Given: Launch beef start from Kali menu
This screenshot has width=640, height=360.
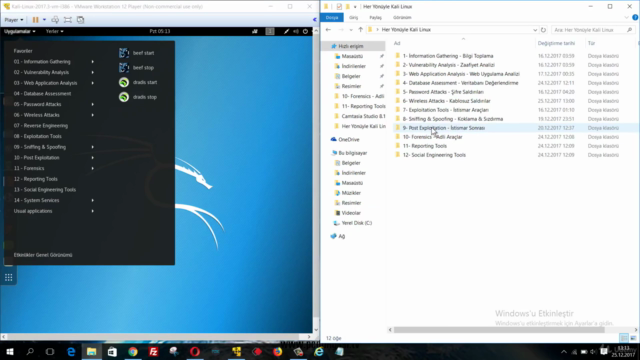Looking at the screenshot, I should coord(137,53).
